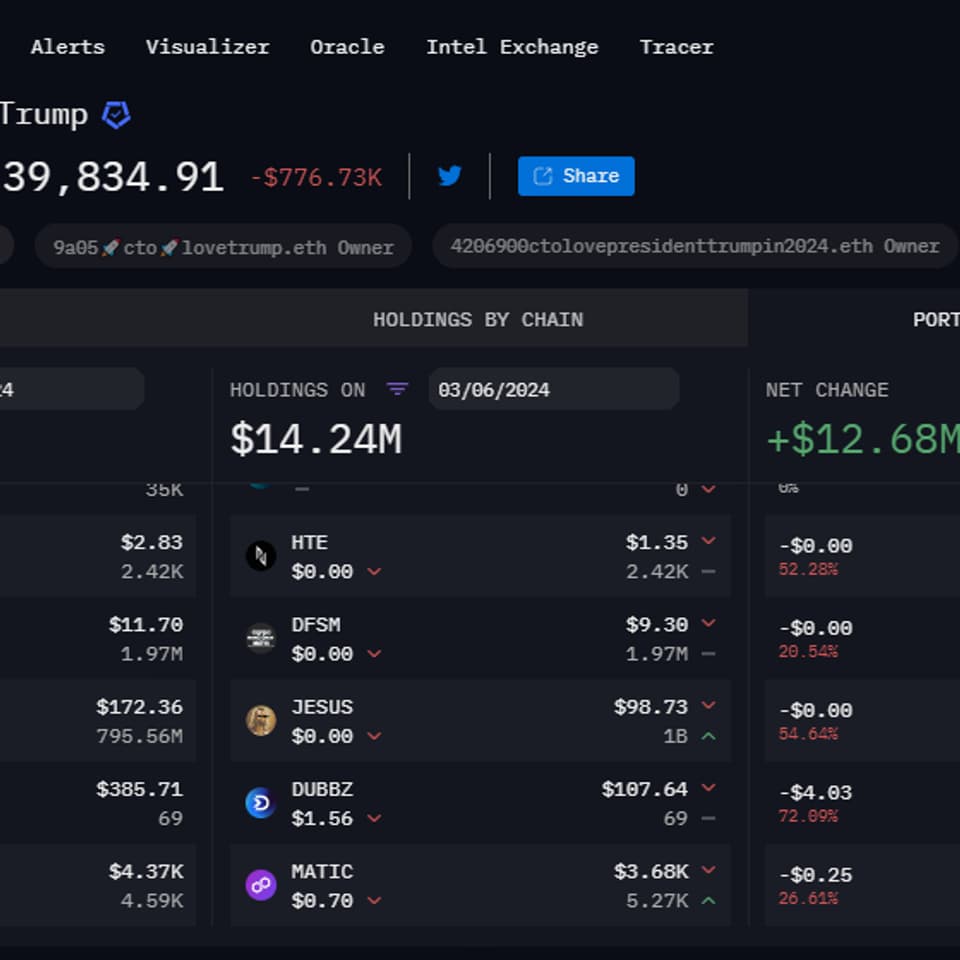
Task: Select the JESUS token avatar
Action: (261, 720)
